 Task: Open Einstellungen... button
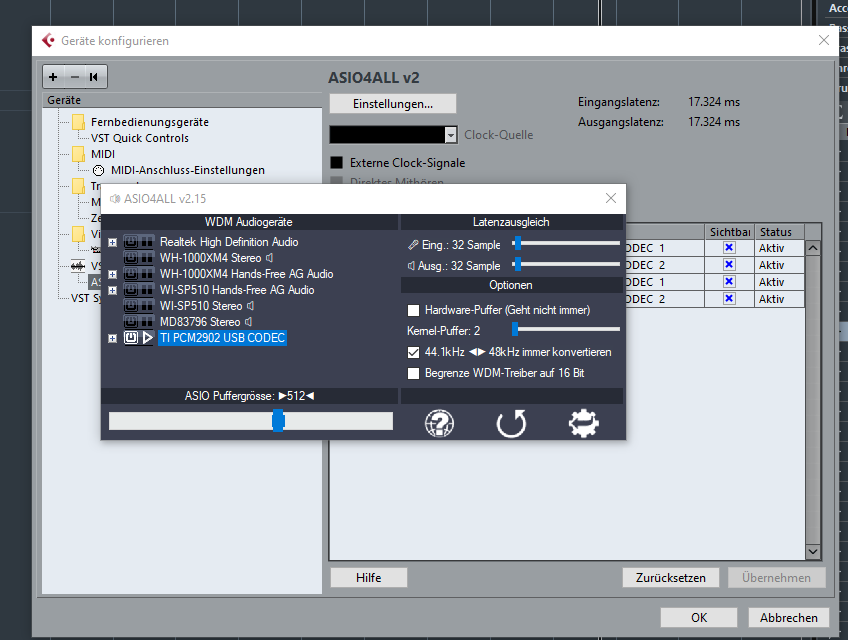(393, 104)
